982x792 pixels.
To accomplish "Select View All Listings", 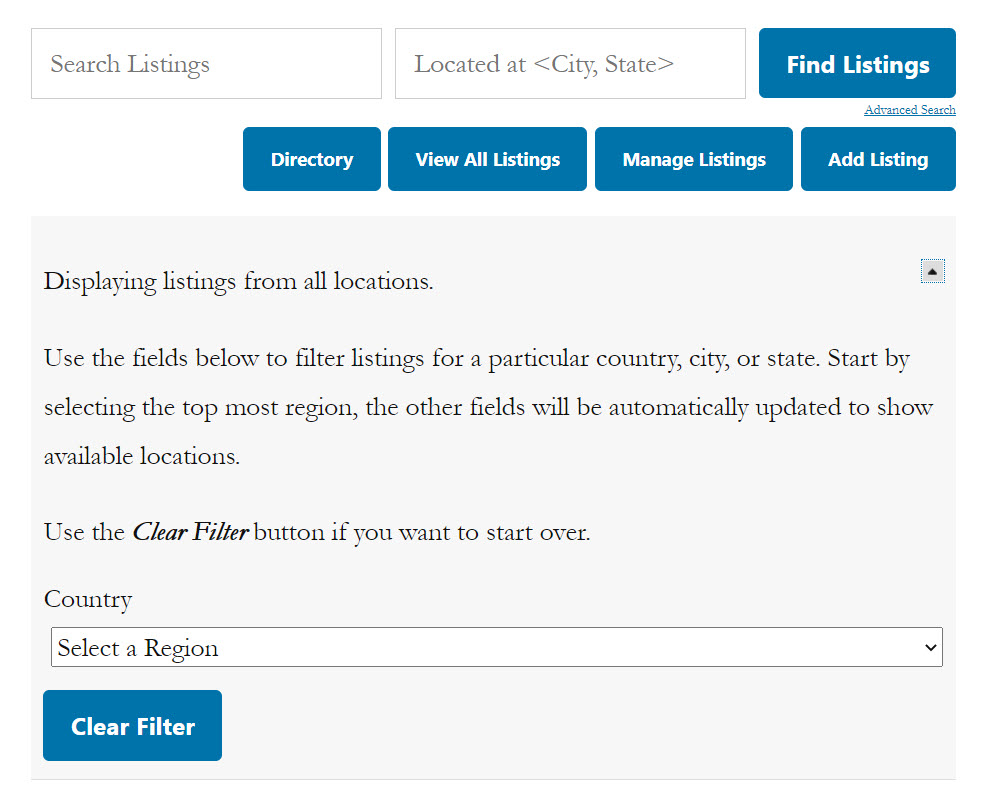I will (487, 159).
